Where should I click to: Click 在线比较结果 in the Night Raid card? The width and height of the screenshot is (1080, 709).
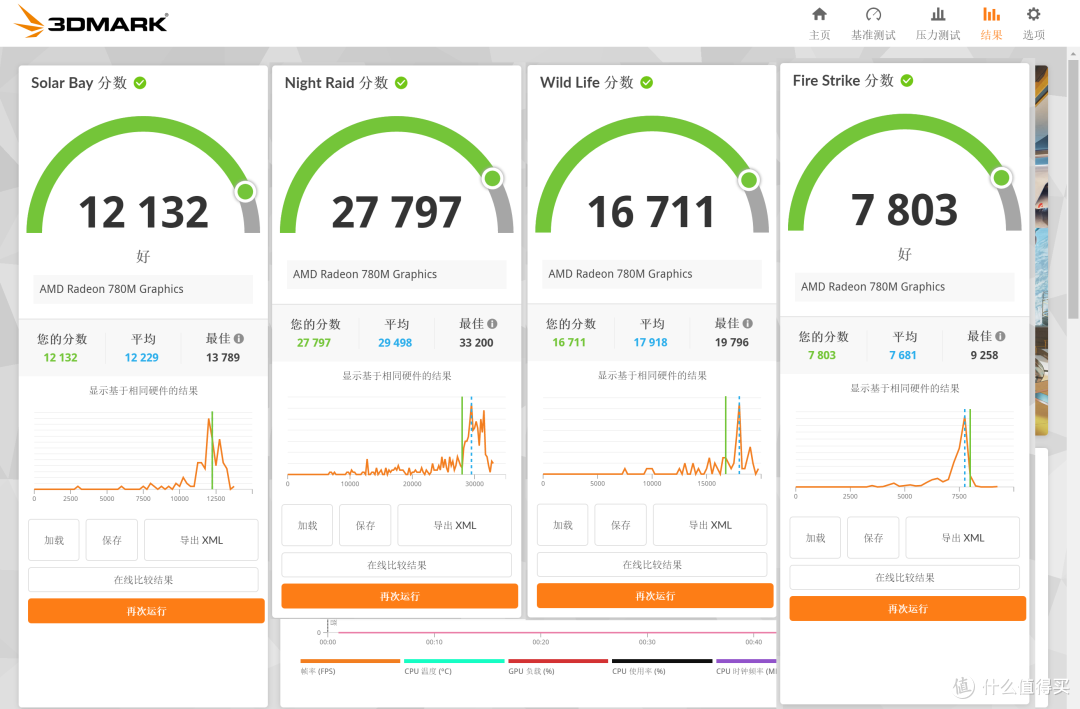pos(397,565)
